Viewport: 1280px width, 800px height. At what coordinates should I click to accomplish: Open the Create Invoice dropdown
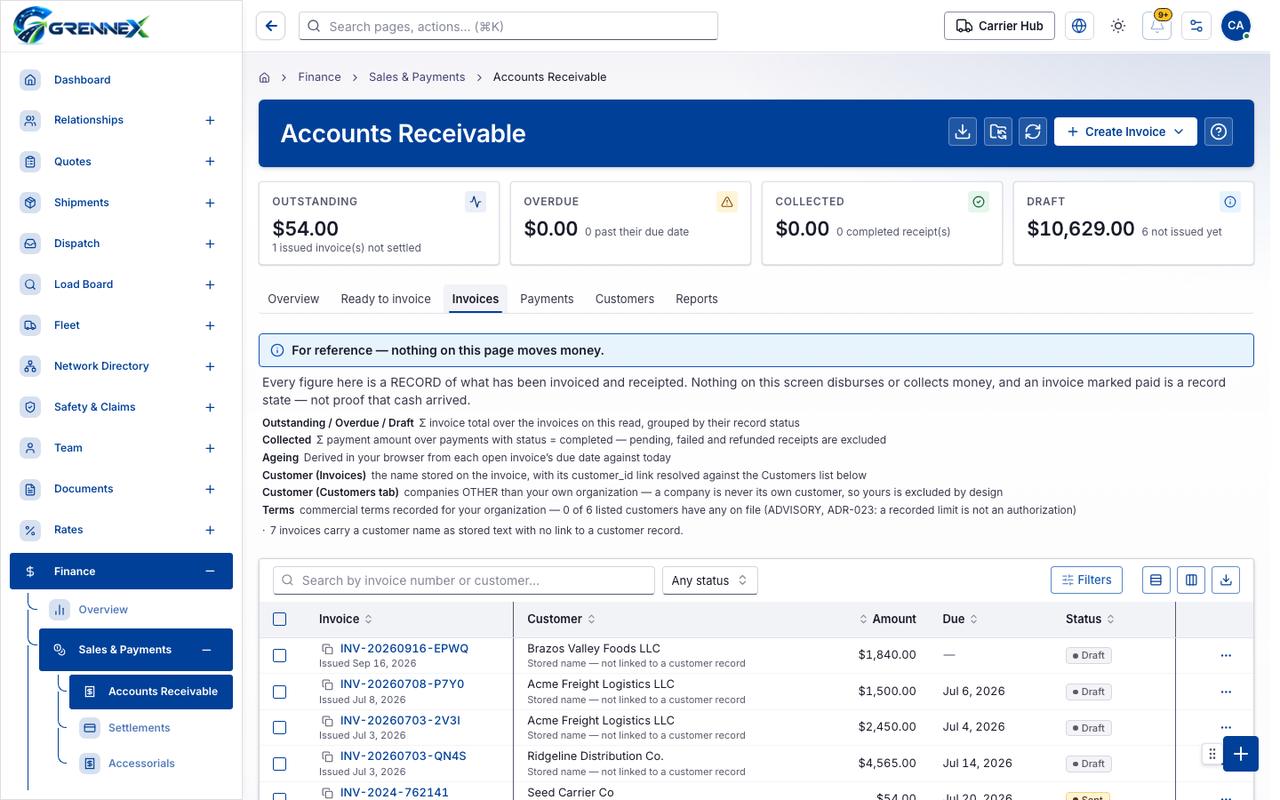(x=1125, y=132)
